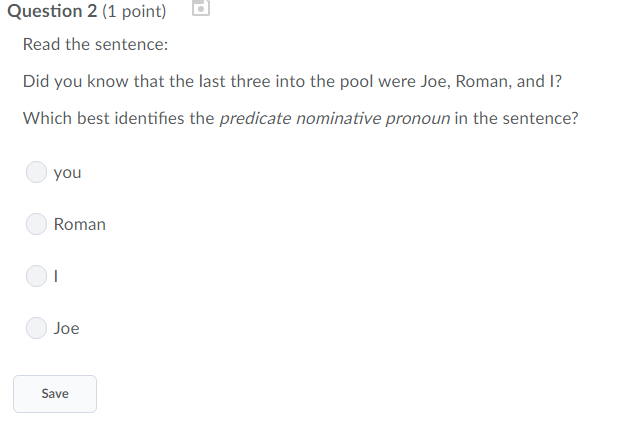Click the 'Question 2' heading

pos(52,11)
